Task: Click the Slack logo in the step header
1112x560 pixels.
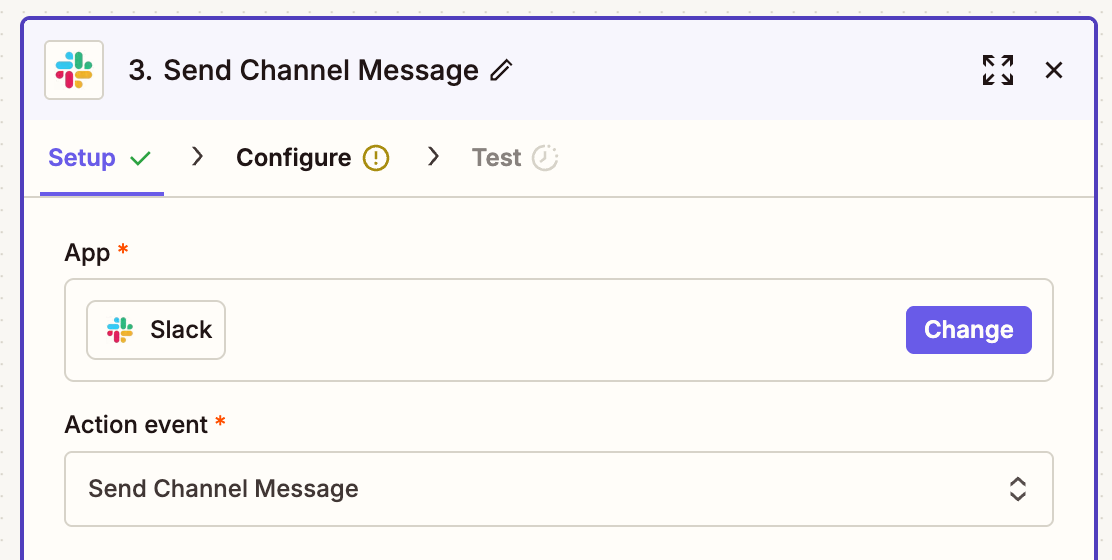Action: 74,70
